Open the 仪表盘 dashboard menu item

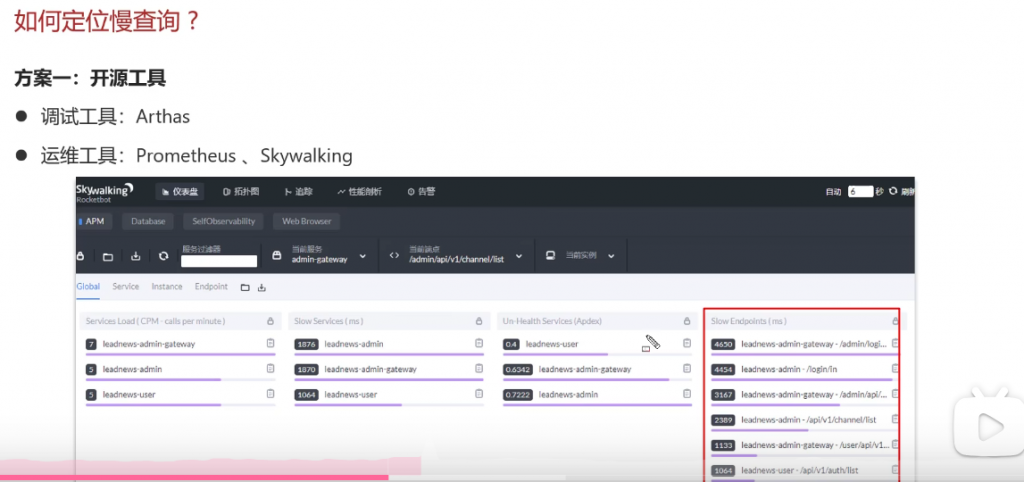tap(180, 191)
